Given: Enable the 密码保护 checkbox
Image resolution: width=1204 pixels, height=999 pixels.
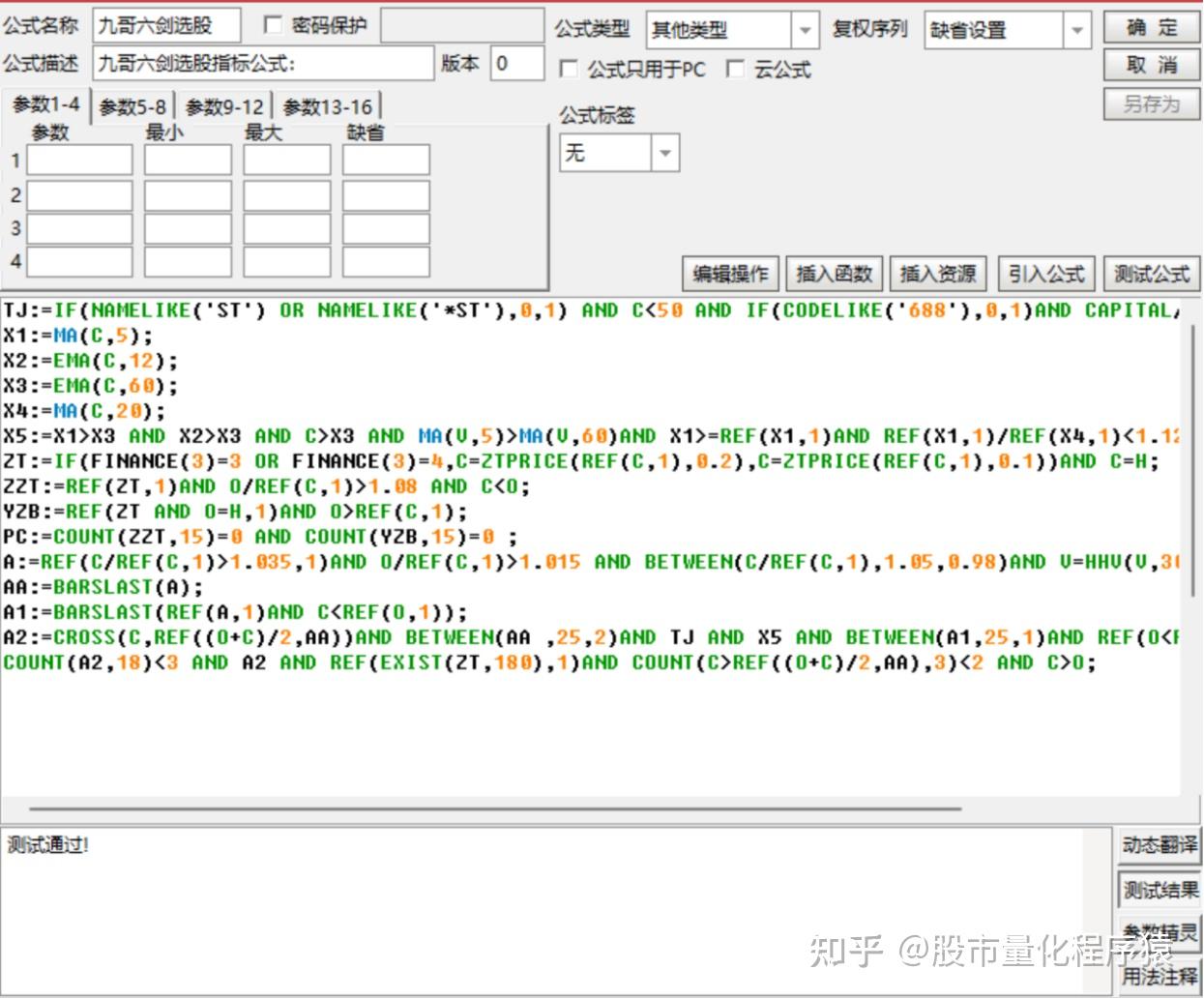Looking at the screenshot, I should click(x=274, y=25).
